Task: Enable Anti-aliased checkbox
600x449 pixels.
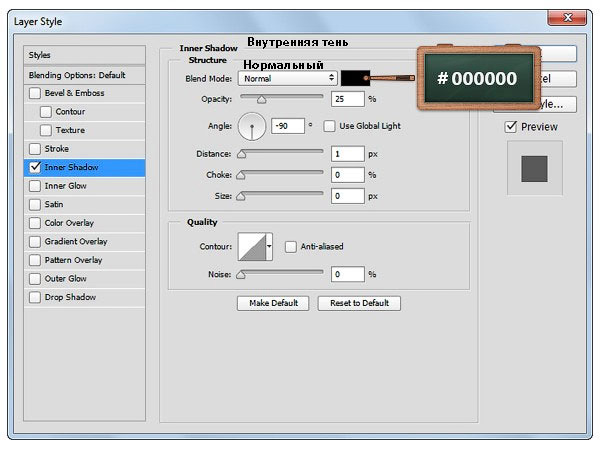Action: (290, 247)
